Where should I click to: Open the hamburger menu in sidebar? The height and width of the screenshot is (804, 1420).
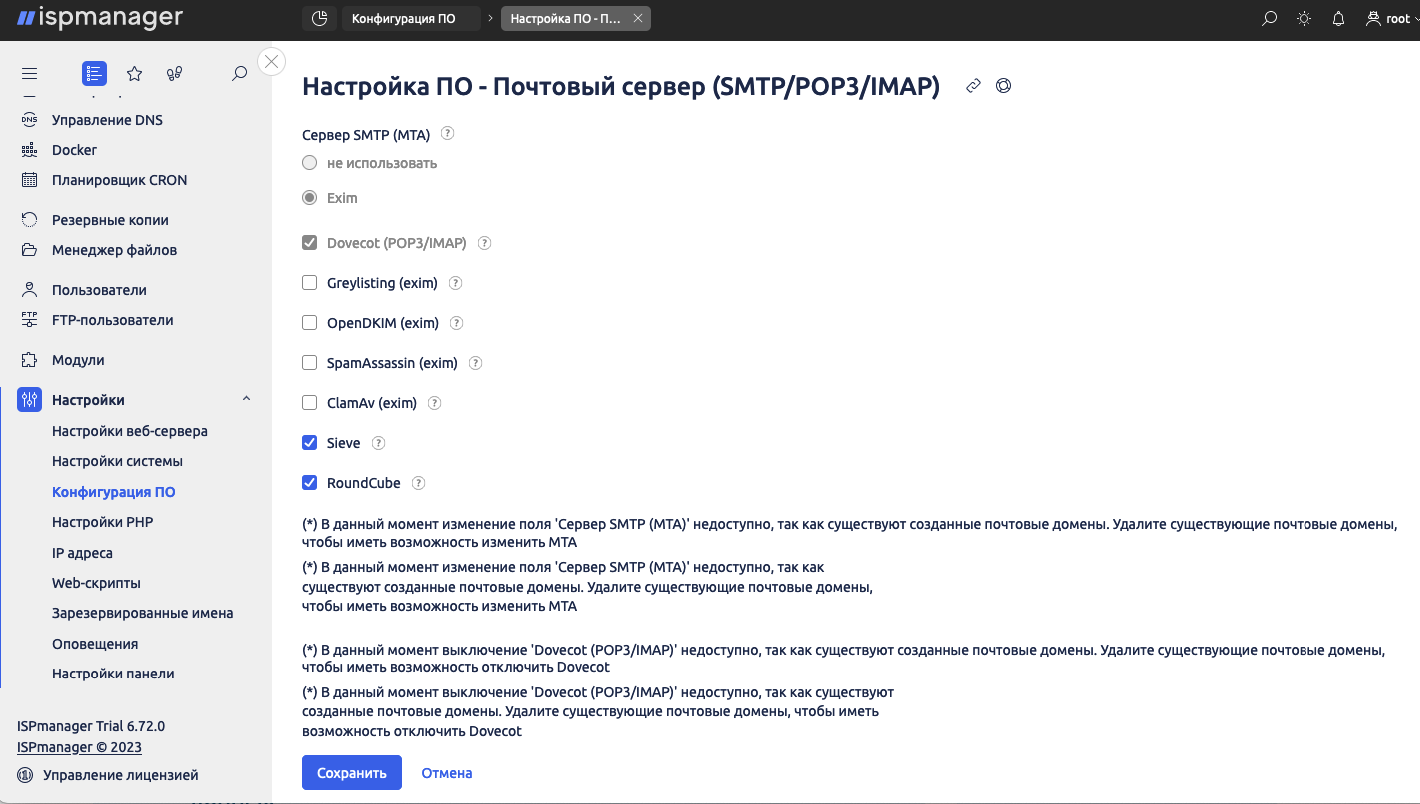click(30, 73)
